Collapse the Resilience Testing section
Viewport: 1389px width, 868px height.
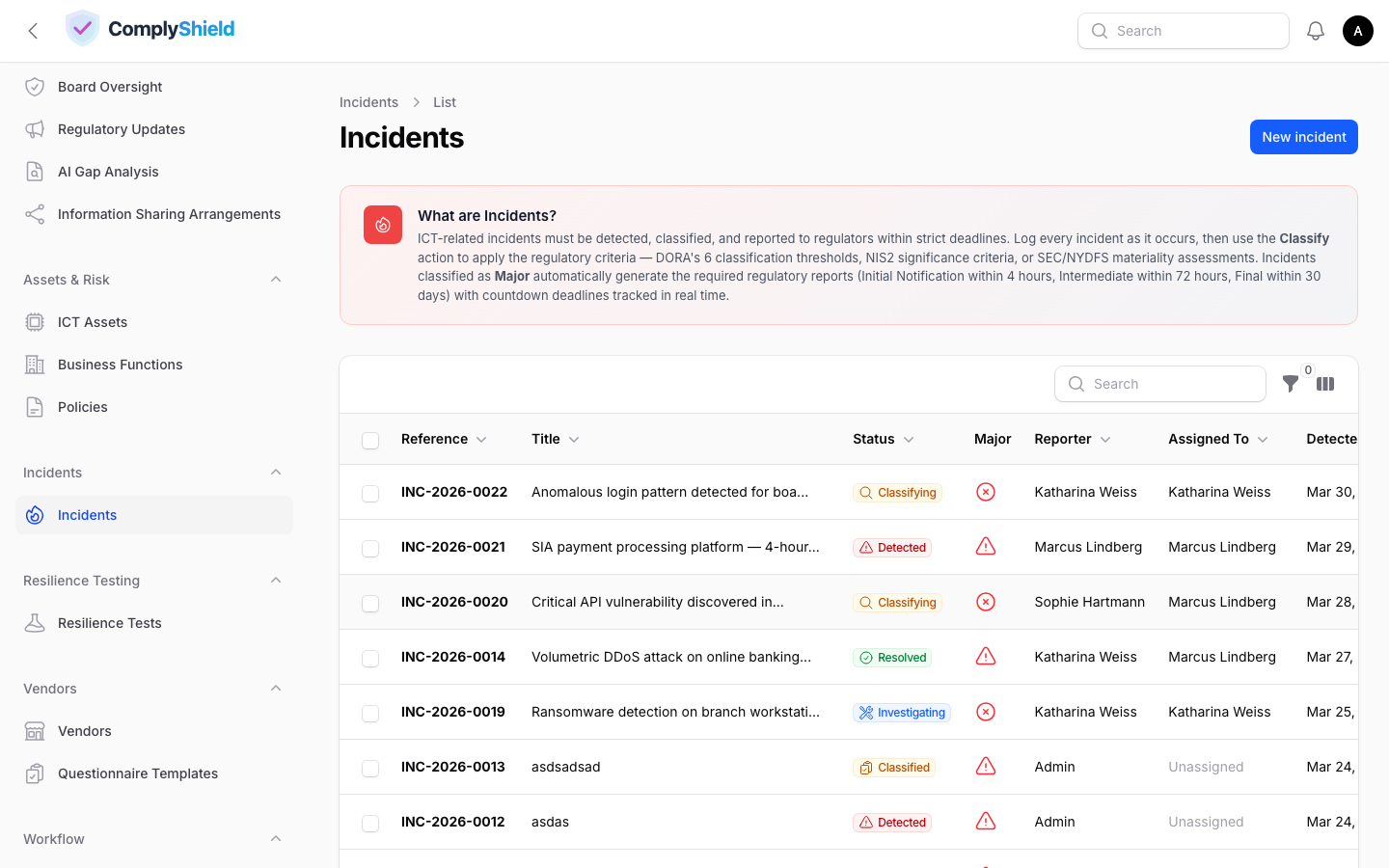pyautogui.click(x=276, y=581)
